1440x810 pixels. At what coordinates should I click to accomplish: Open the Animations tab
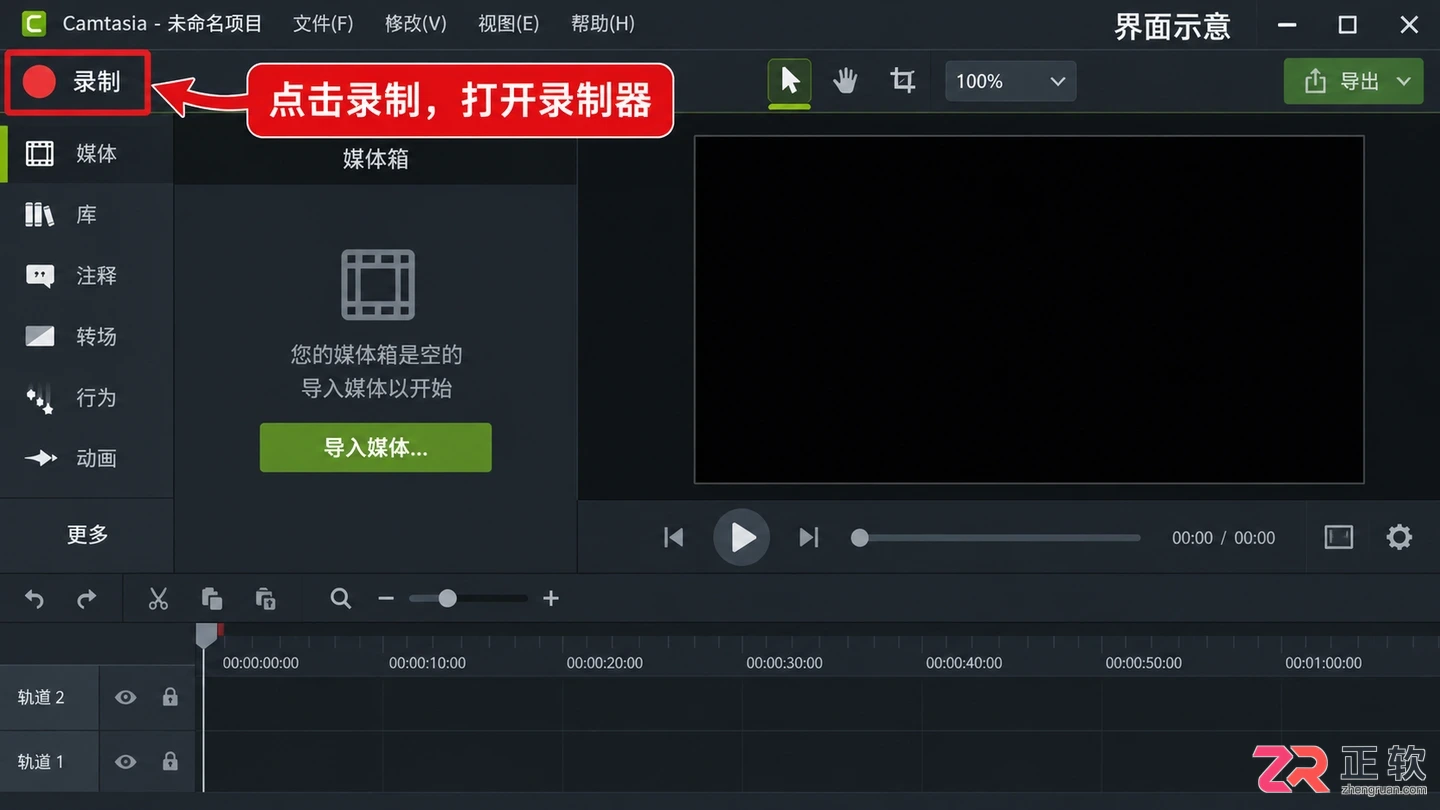click(87, 459)
